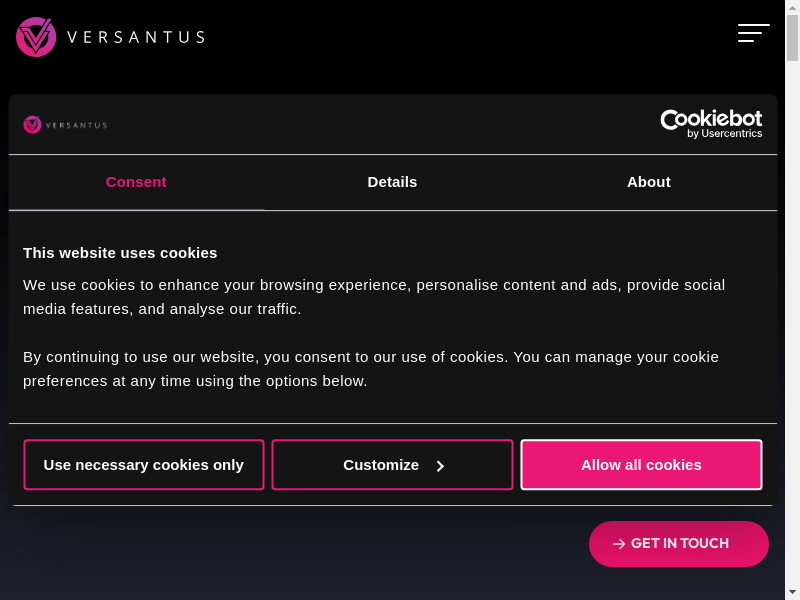Click the page scrollbar thumb
This screenshot has width=800, height=600.
[792, 38]
